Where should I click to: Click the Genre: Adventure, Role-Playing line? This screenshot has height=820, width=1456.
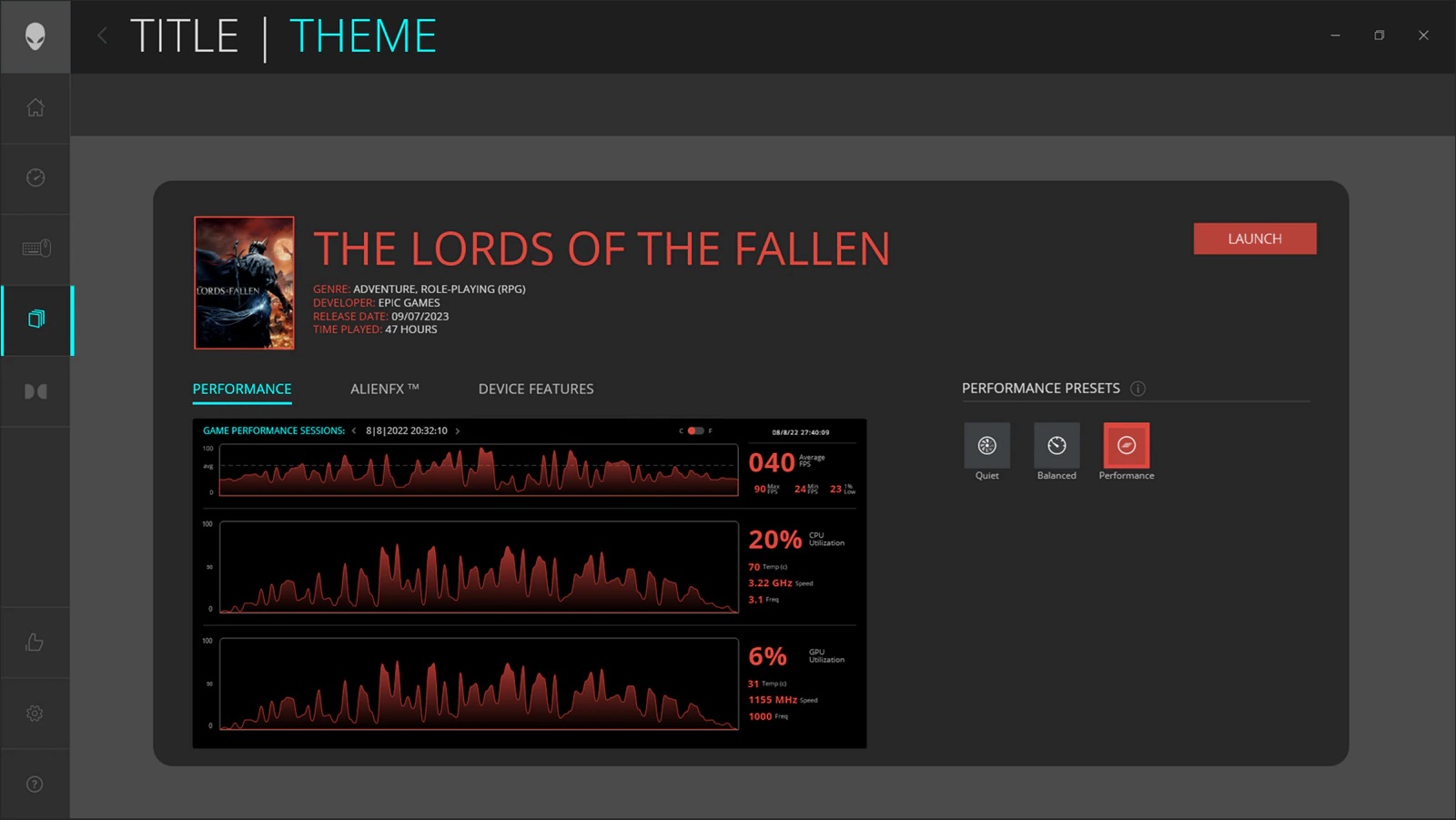420,289
